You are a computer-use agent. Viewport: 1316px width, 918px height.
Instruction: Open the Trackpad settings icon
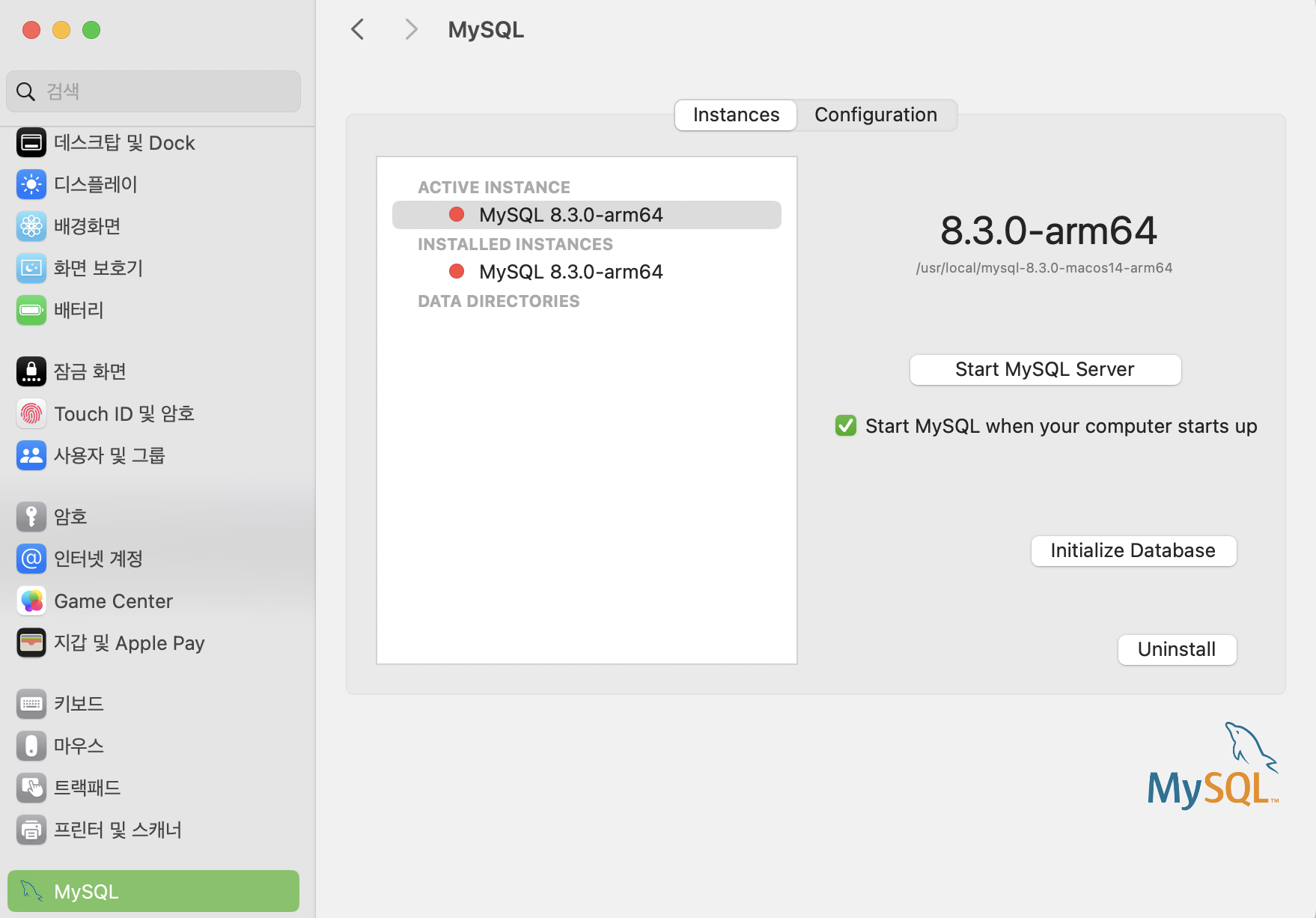click(x=31, y=788)
